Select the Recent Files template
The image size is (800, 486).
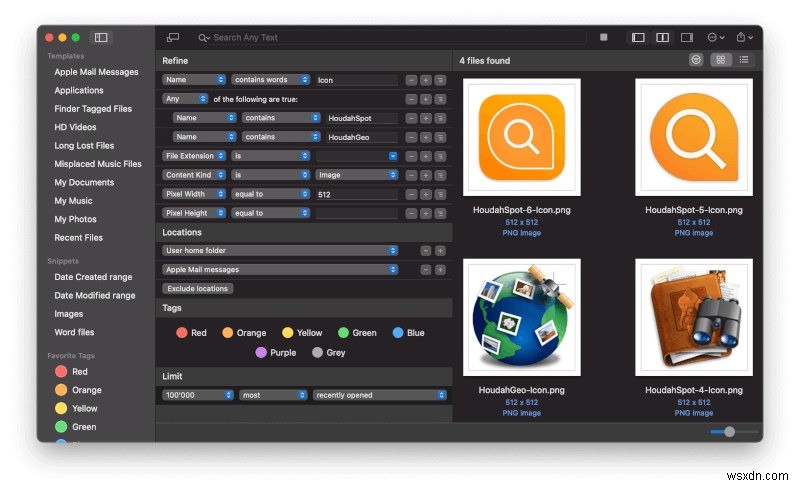pos(79,238)
